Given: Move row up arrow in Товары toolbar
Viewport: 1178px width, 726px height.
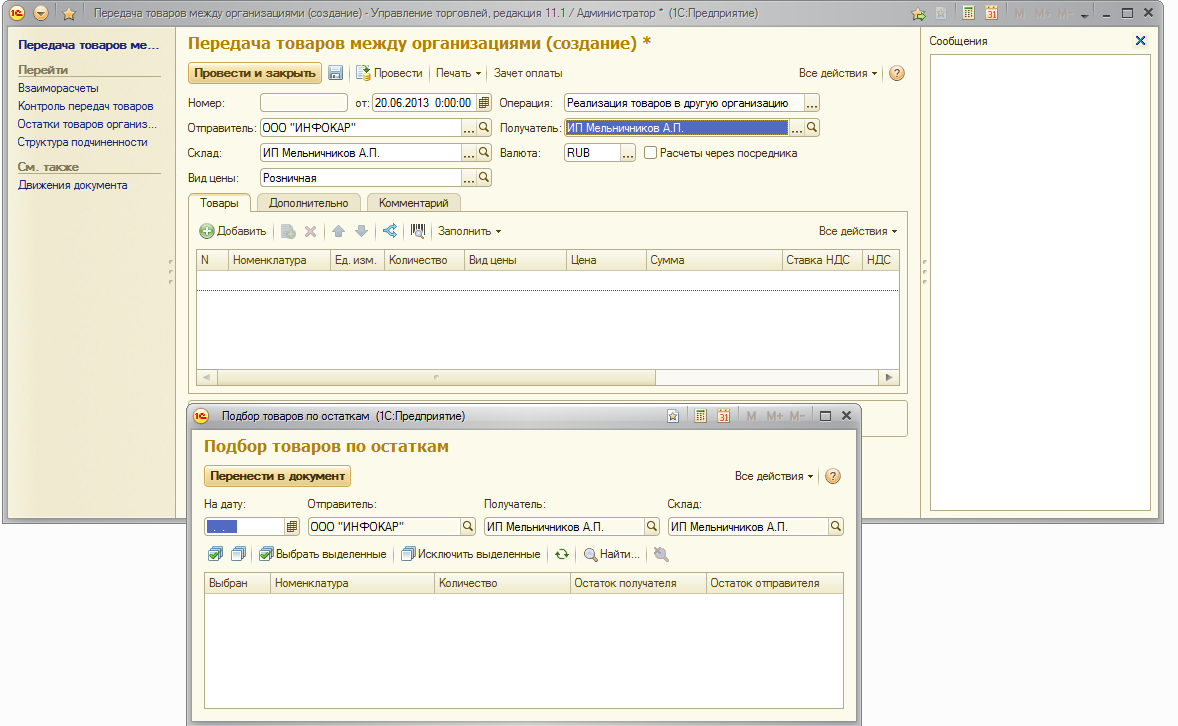Looking at the screenshot, I should point(339,231).
